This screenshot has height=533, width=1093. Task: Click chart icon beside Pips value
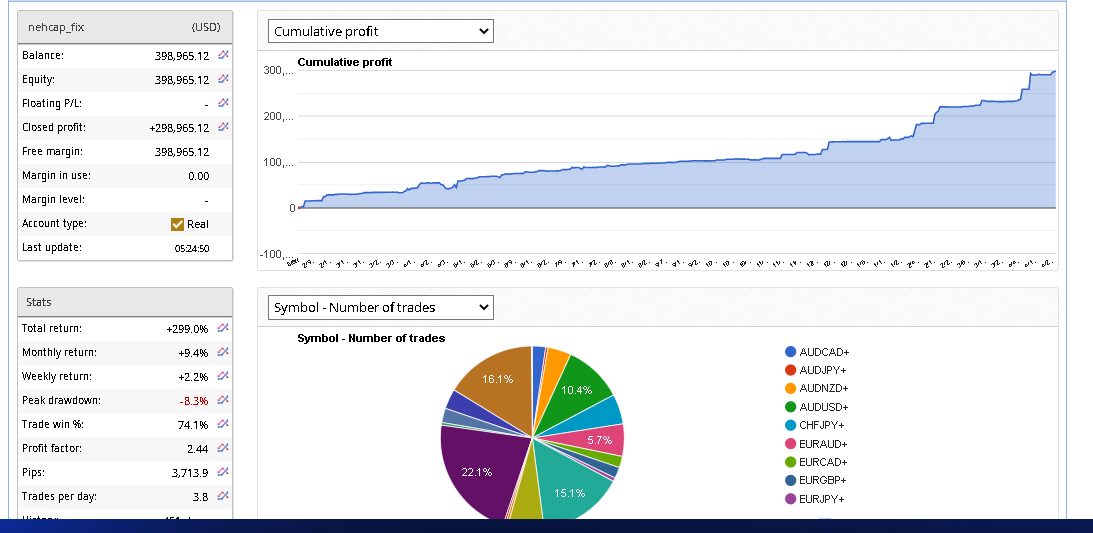(223, 472)
